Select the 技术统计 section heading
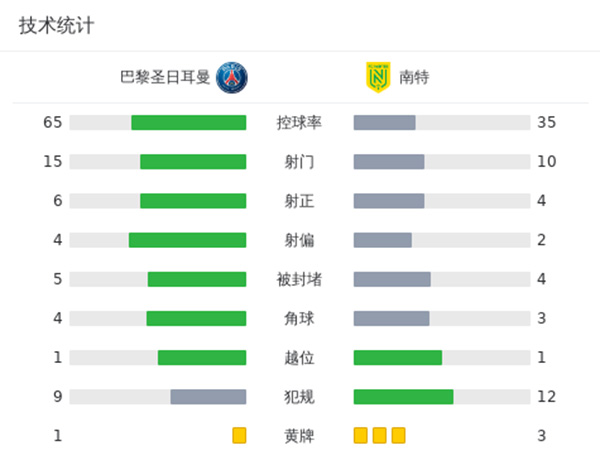 tap(56, 26)
